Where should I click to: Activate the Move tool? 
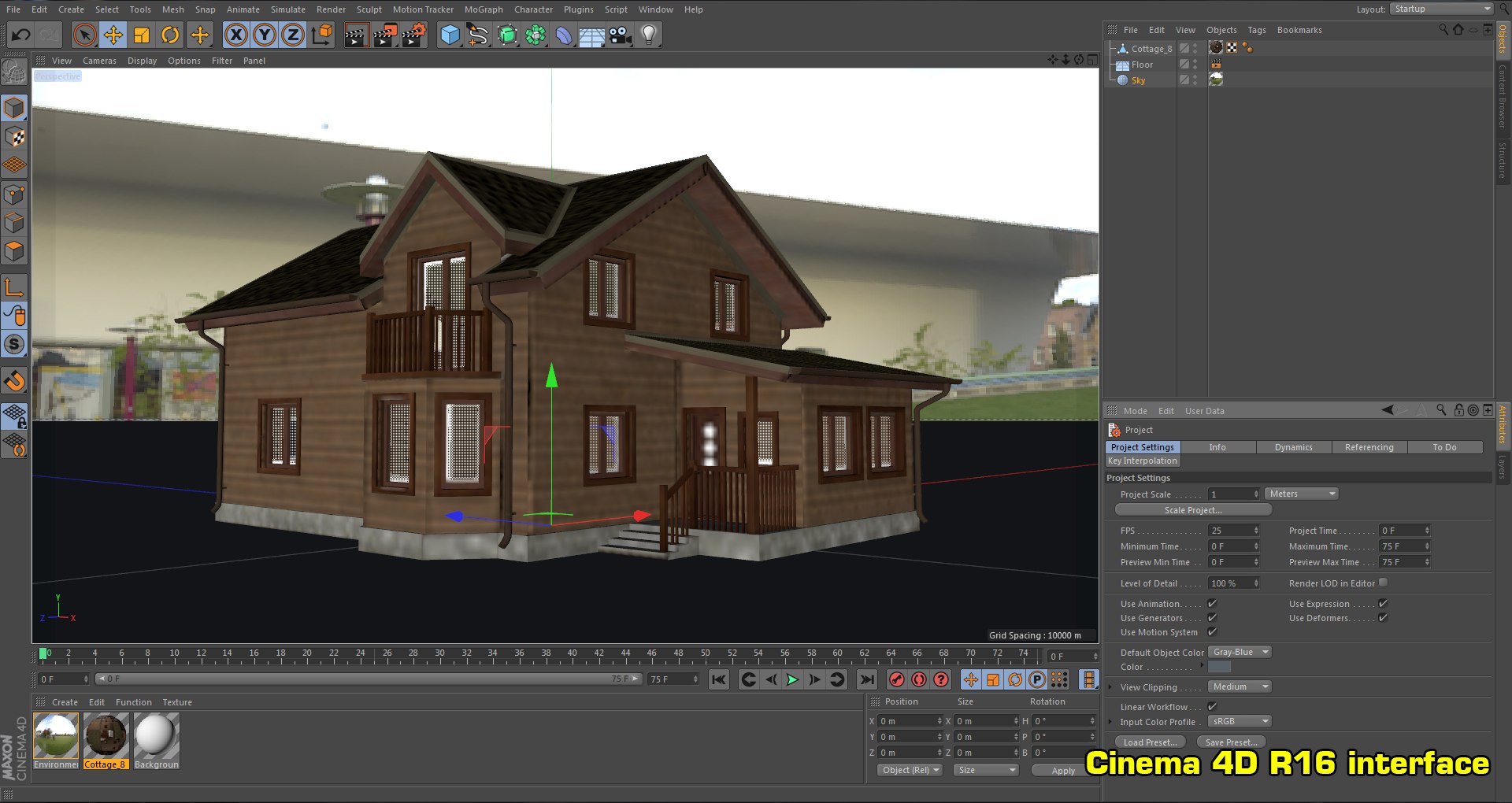113,35
